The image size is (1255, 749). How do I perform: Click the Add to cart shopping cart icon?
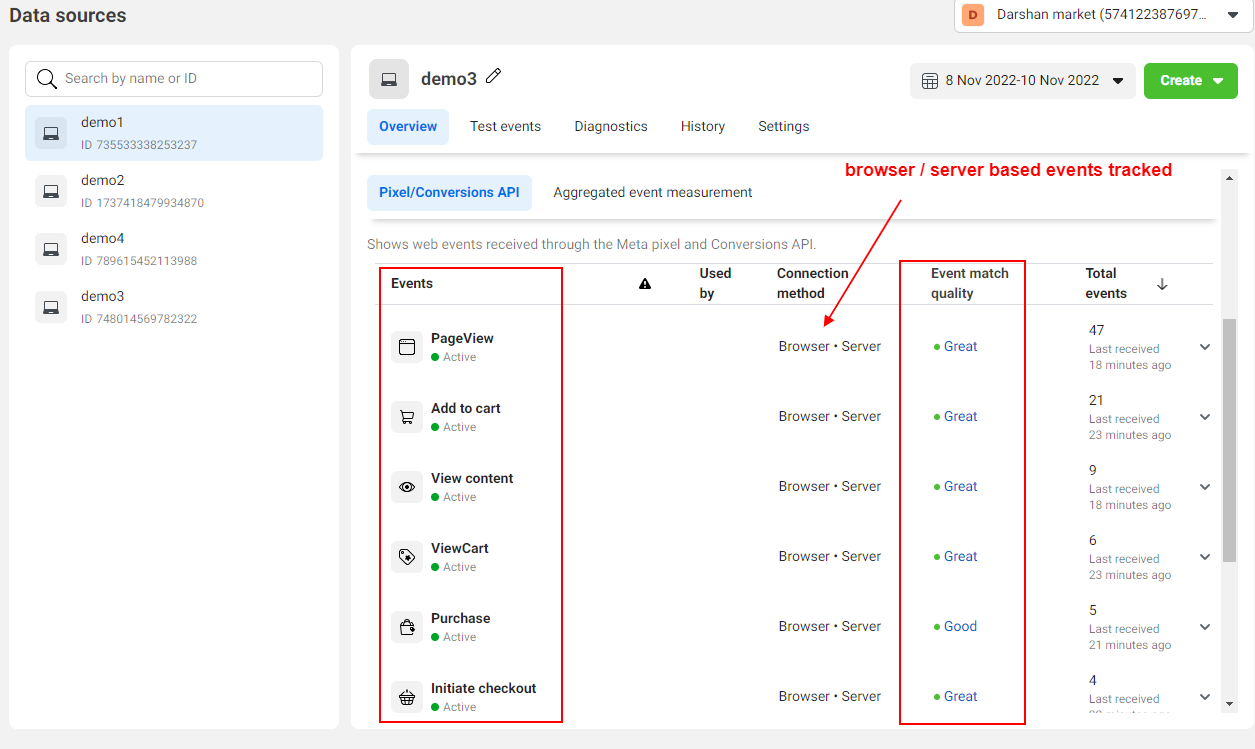click(407, 417)
